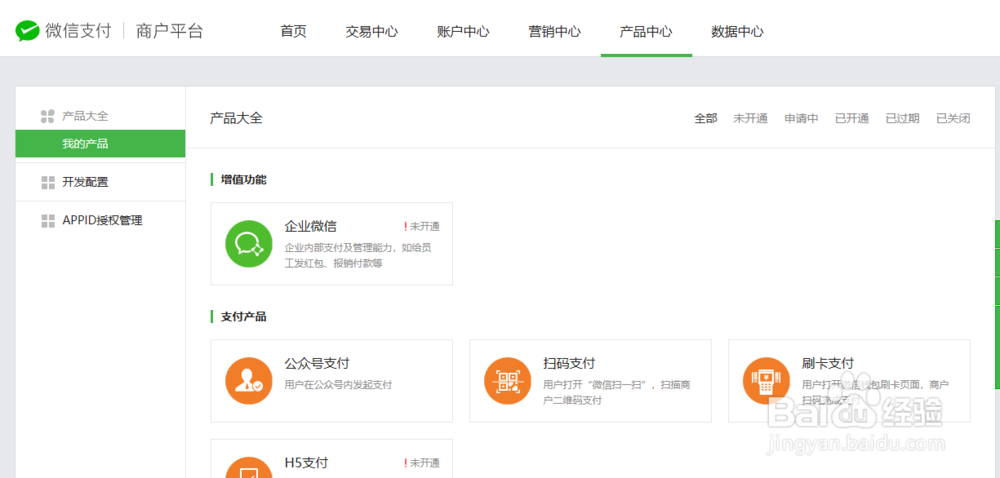Click the 企业微信 green chat bubble icon

pos(249,244)
